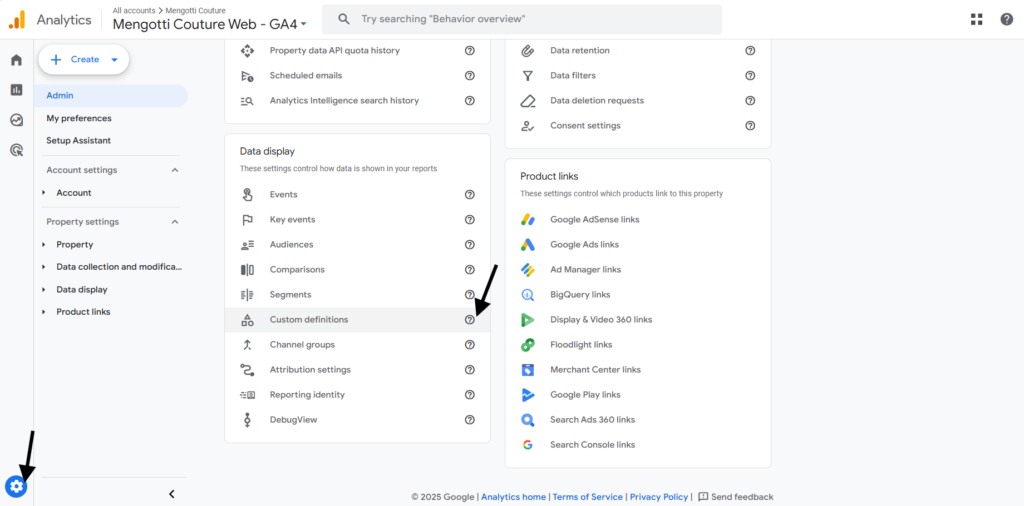Click the top-right Help question mark icon

[1006, 19]
